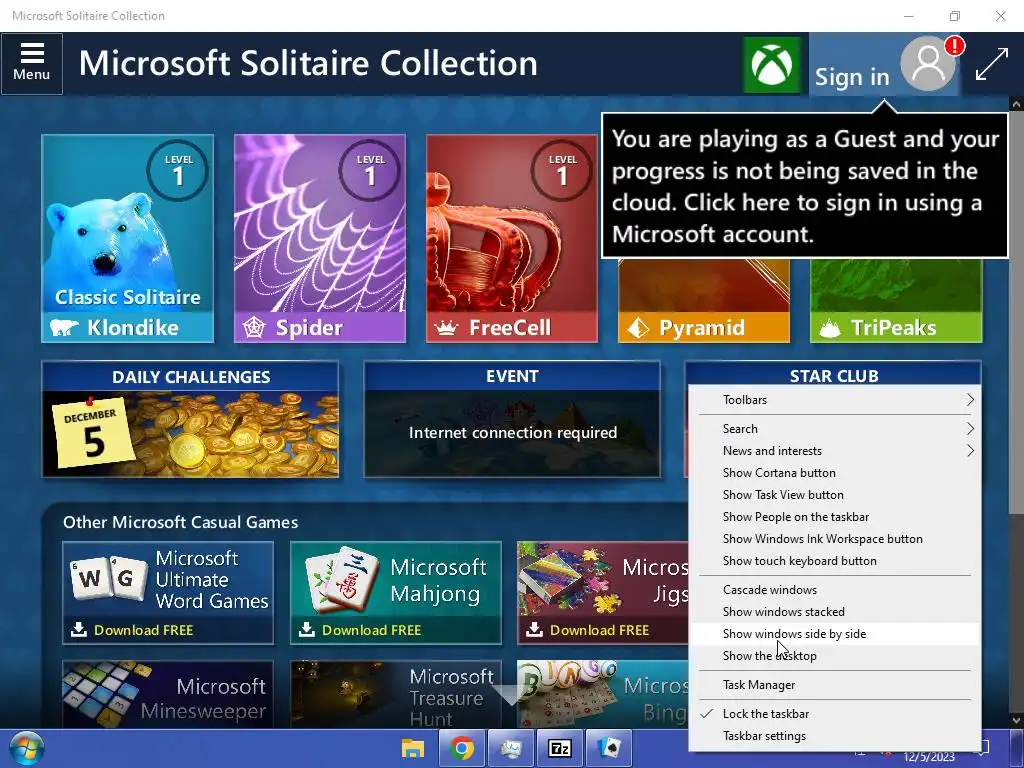Image resolution: width=1024 pixels, height=768 pixels.
Task: Expand News and interests submenu
Action: 835,451
